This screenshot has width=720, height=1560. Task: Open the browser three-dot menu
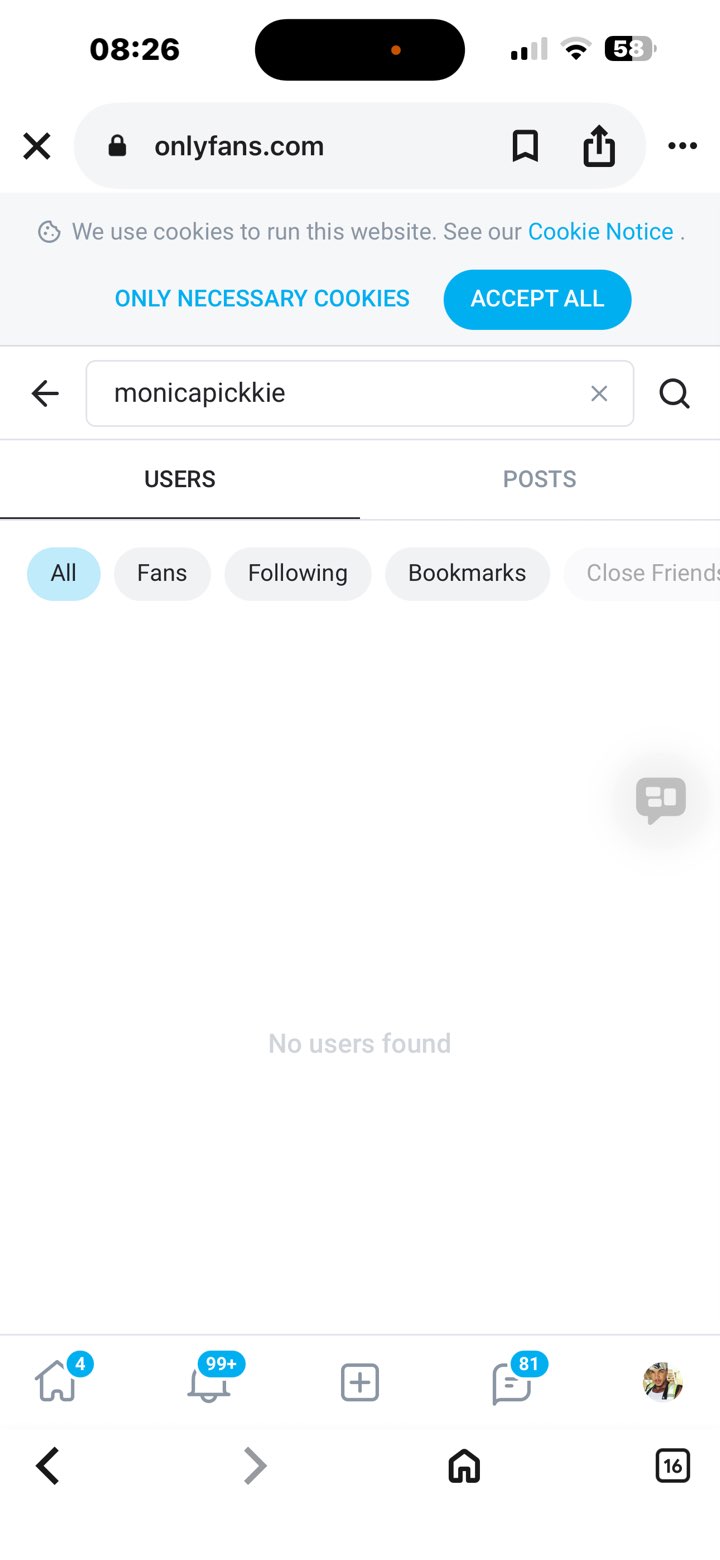point(682,146)
